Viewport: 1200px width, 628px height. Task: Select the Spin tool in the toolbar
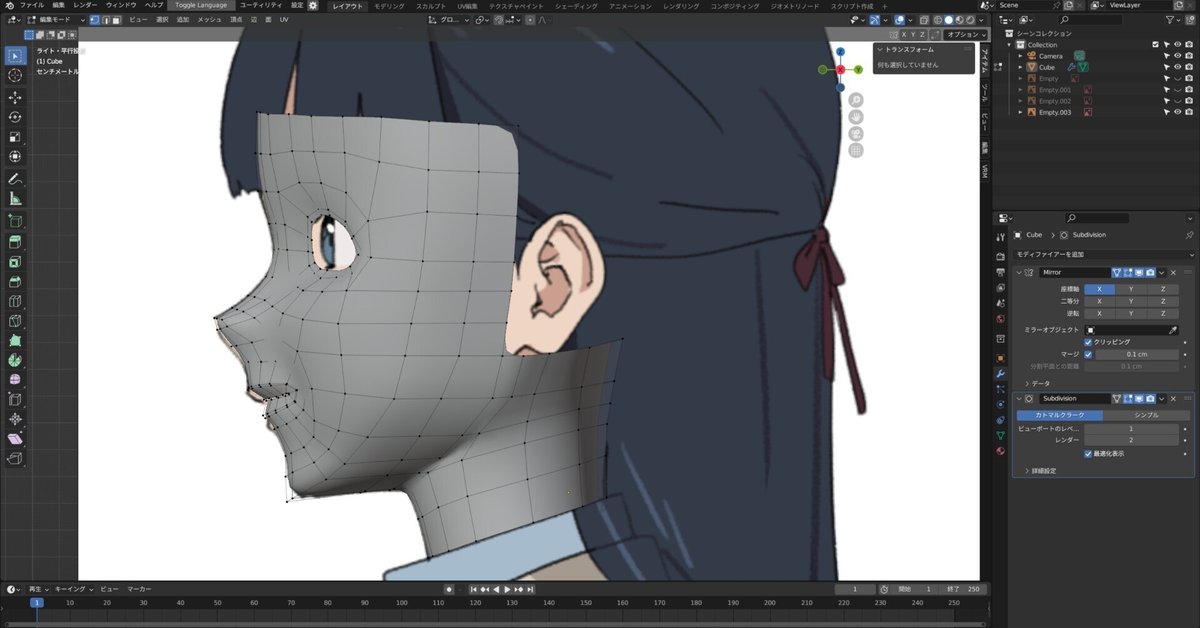point(15,361)
